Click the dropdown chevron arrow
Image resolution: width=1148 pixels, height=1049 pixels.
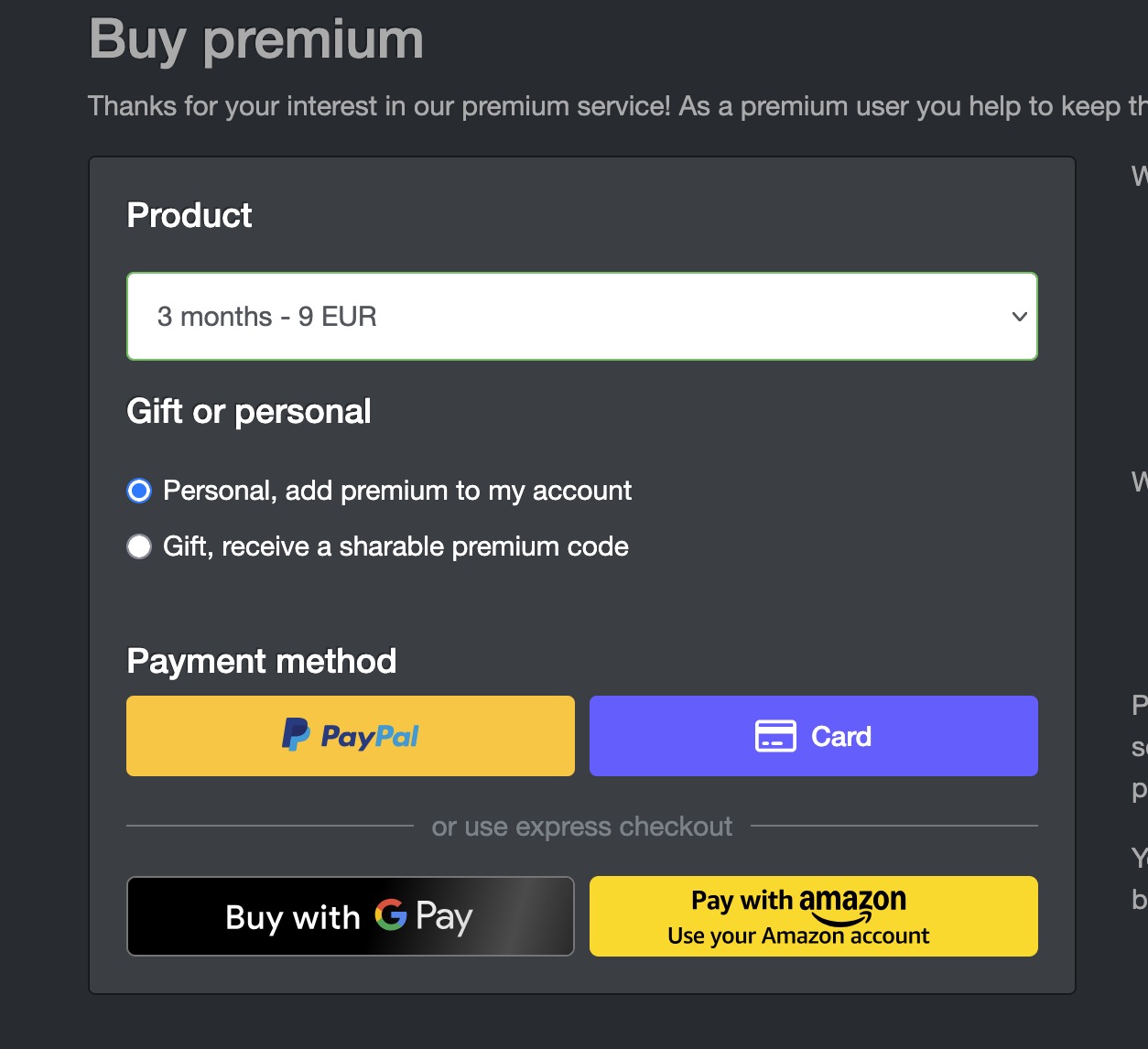pyautogui.click(x=1019, y=317)
